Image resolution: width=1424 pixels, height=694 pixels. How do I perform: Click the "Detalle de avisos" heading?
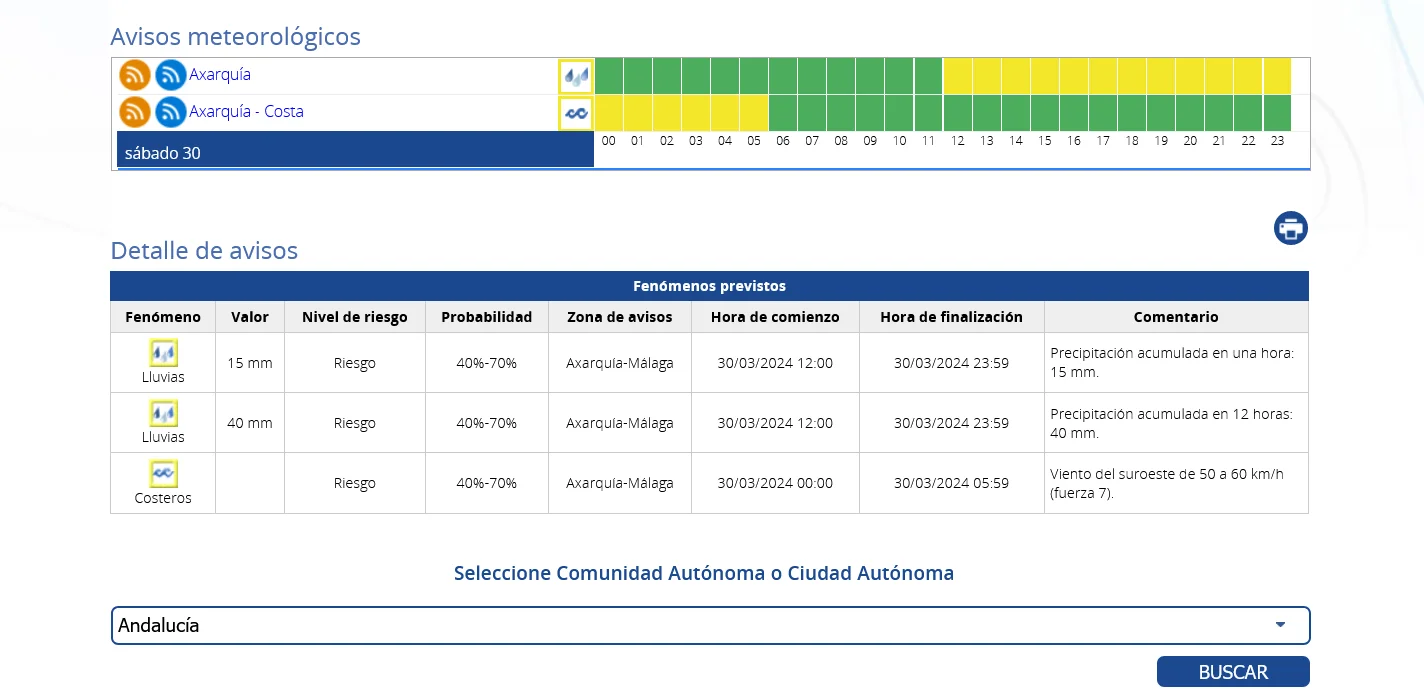pos(204,251)
